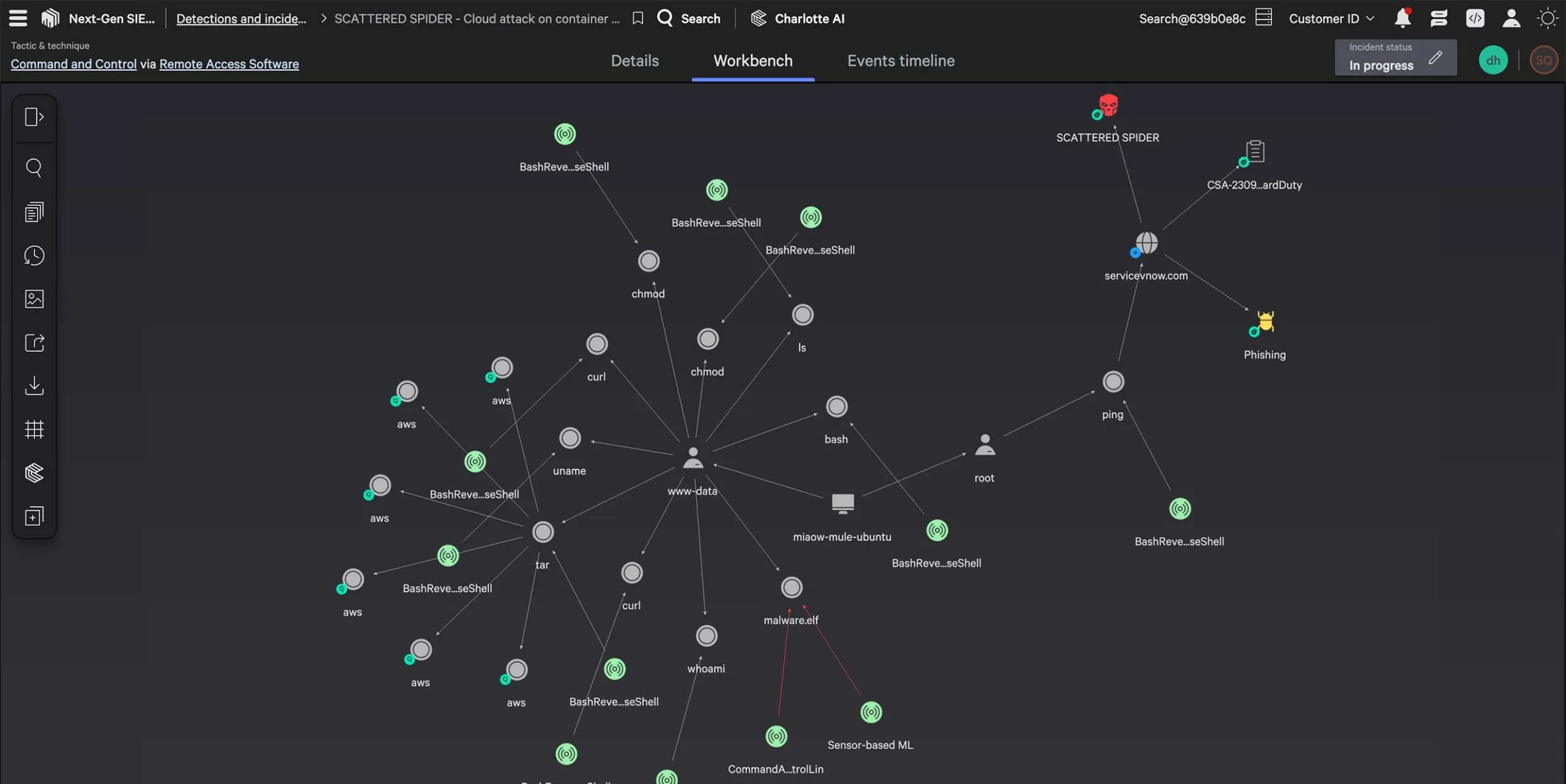Open the Remote Access Software link
This screenshot has width=1566, height=784.
pyautogui.click(x=229, y=64)
